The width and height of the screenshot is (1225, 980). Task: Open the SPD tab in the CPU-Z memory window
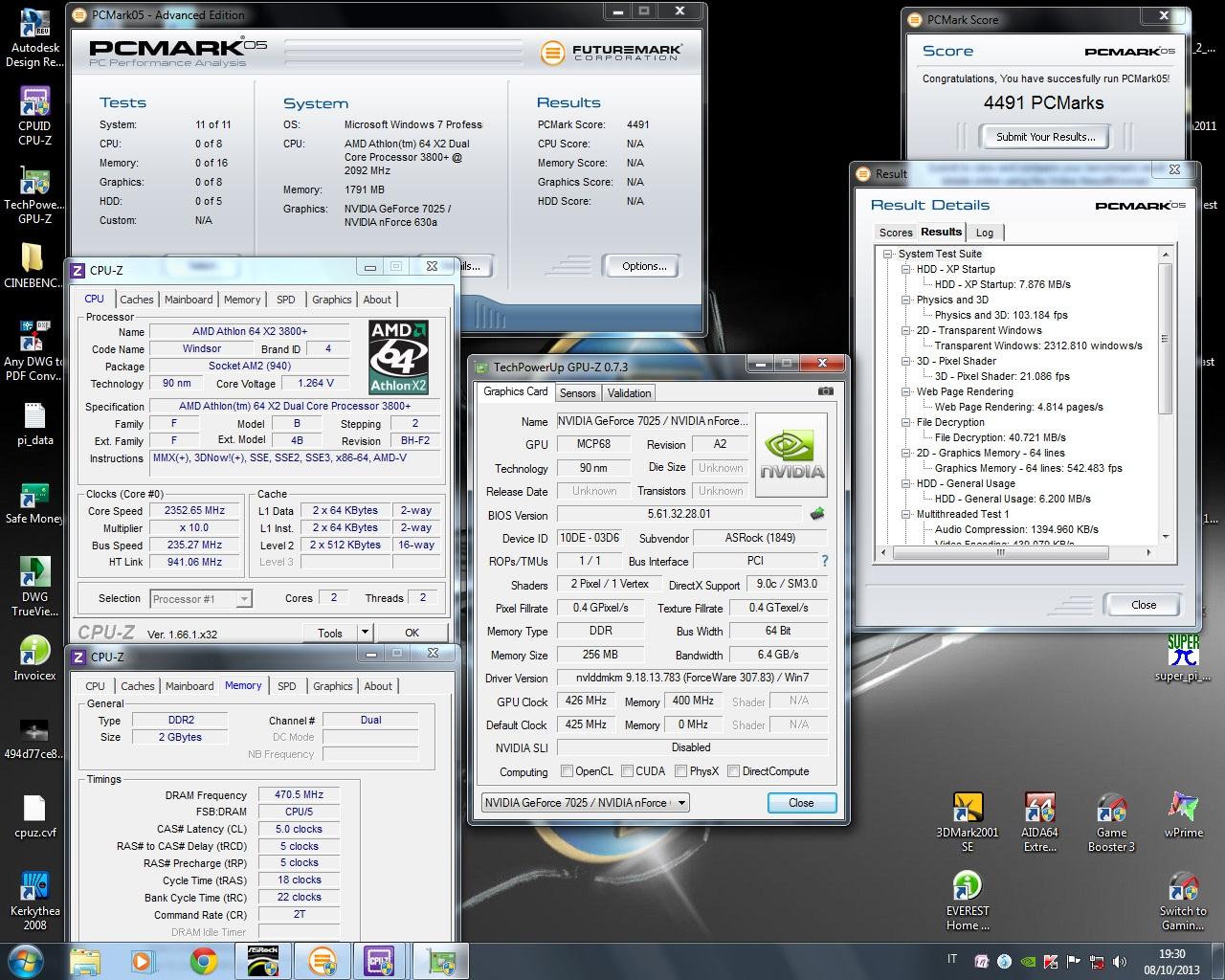coord(286,686)
